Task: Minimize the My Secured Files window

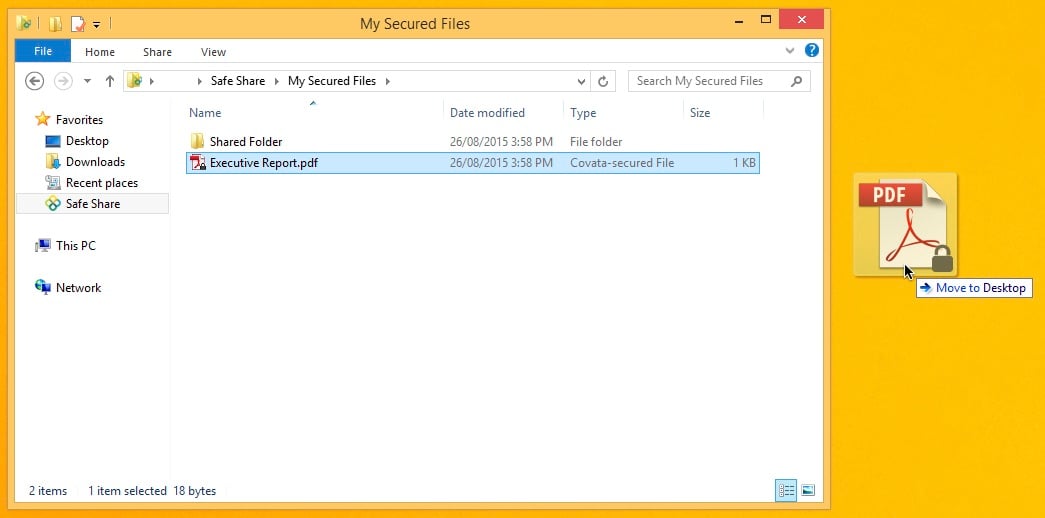Action: [x=739, y=21]
